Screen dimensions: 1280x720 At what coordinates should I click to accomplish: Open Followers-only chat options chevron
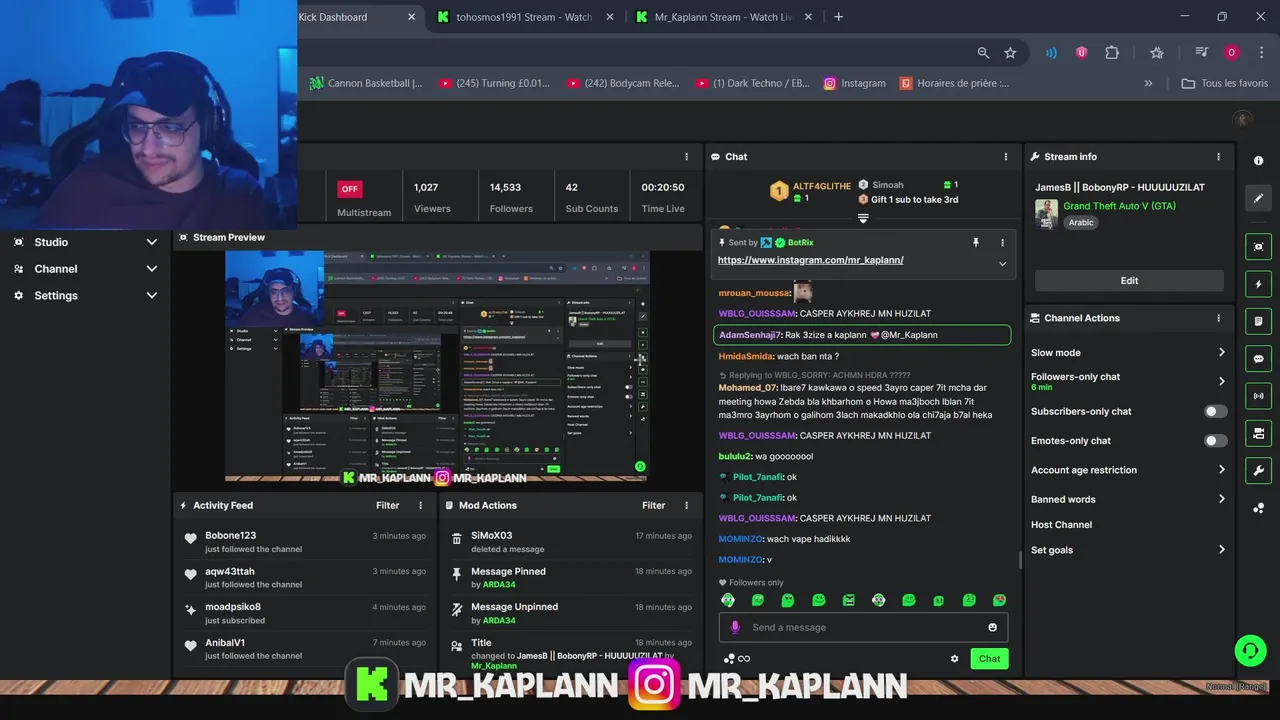point(1221,381)
